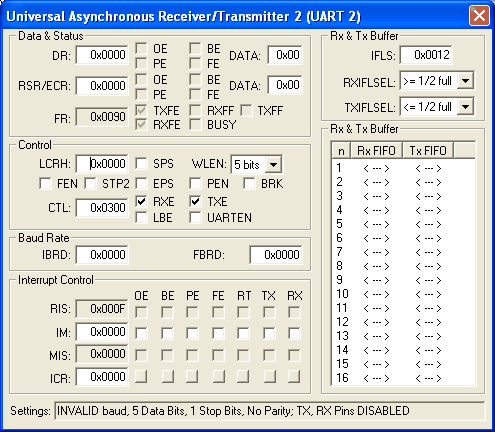Click the n column header in FIFO table
Image resolution: width=495 pixels, height=432 pixels.
(341, 150)
